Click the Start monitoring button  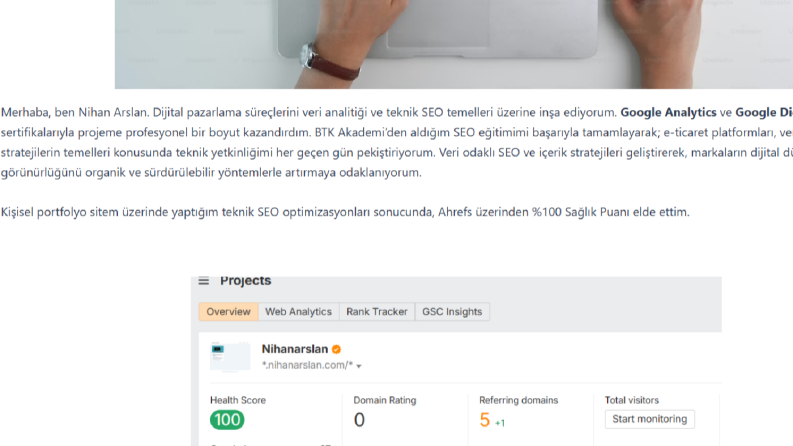coord(649,419)
